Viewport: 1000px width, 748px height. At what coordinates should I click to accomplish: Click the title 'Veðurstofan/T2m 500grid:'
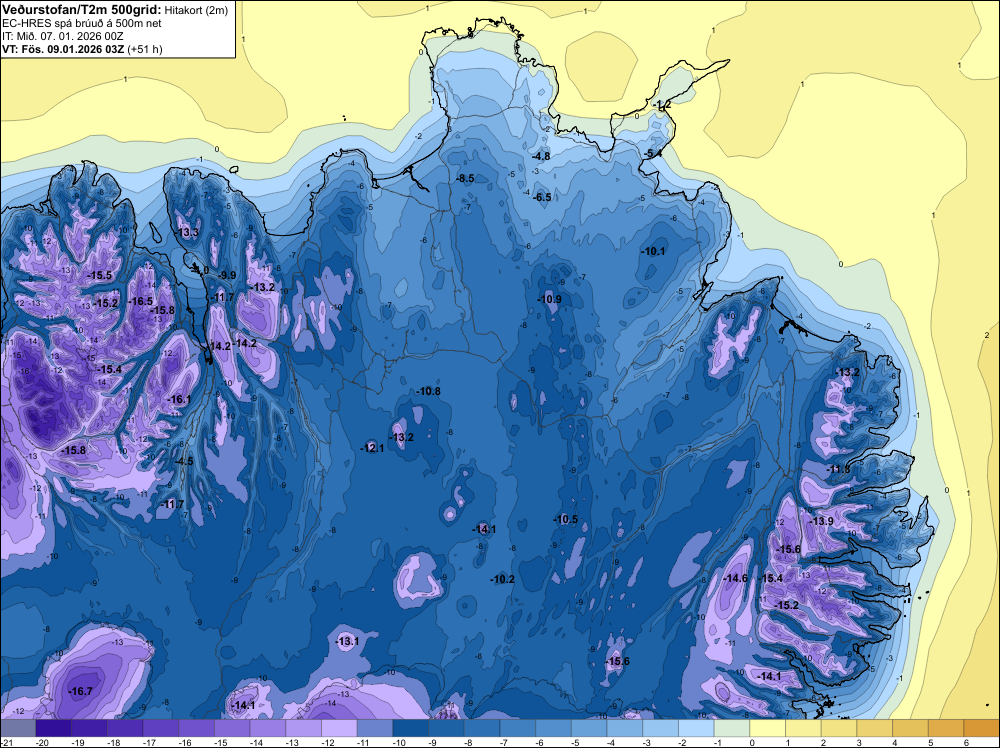pos(82,10)
